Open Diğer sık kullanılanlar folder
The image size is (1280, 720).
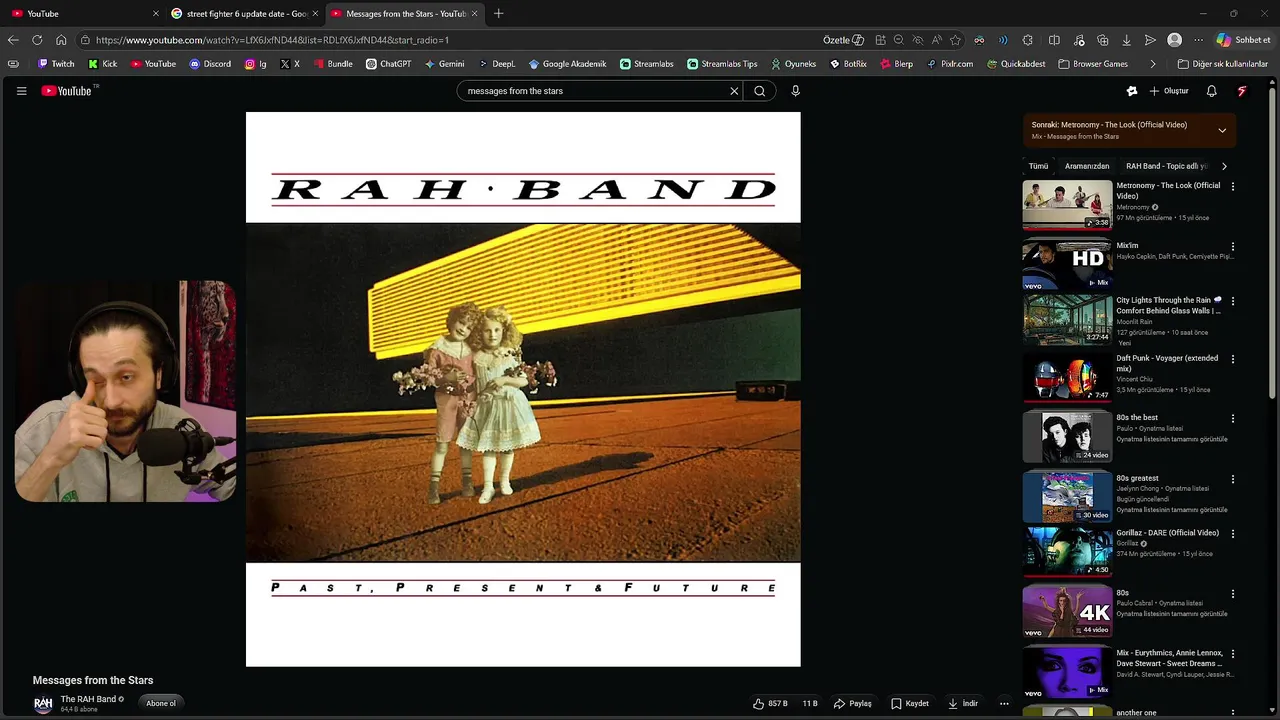(1222, 64)
